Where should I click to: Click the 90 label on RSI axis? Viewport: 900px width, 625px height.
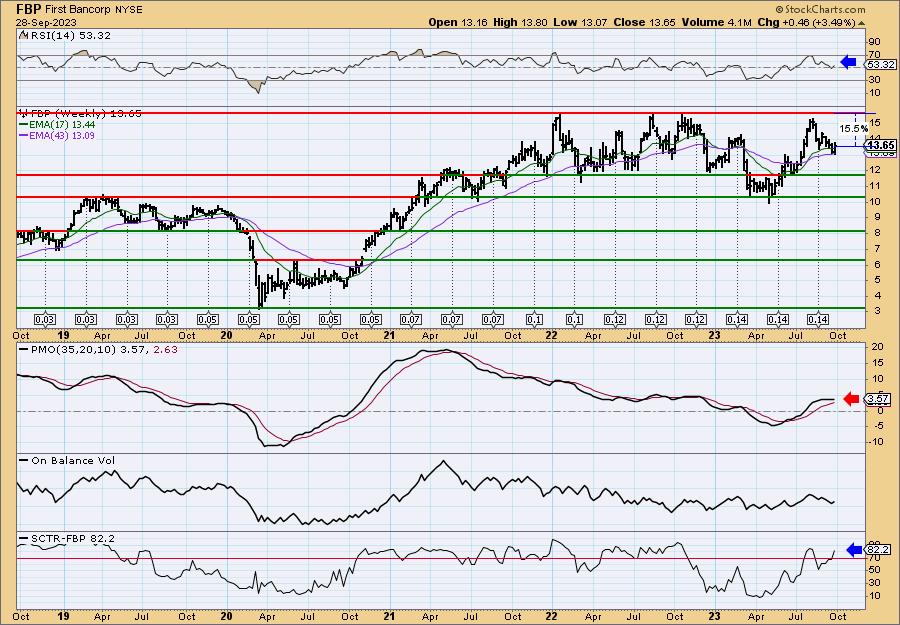[874, 42]
